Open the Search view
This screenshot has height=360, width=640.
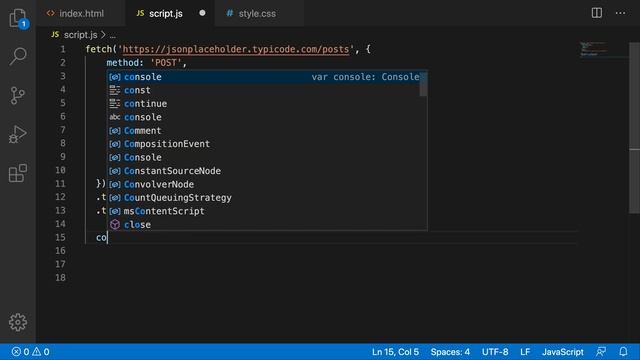pyautogui.click(x=18, y=56)
